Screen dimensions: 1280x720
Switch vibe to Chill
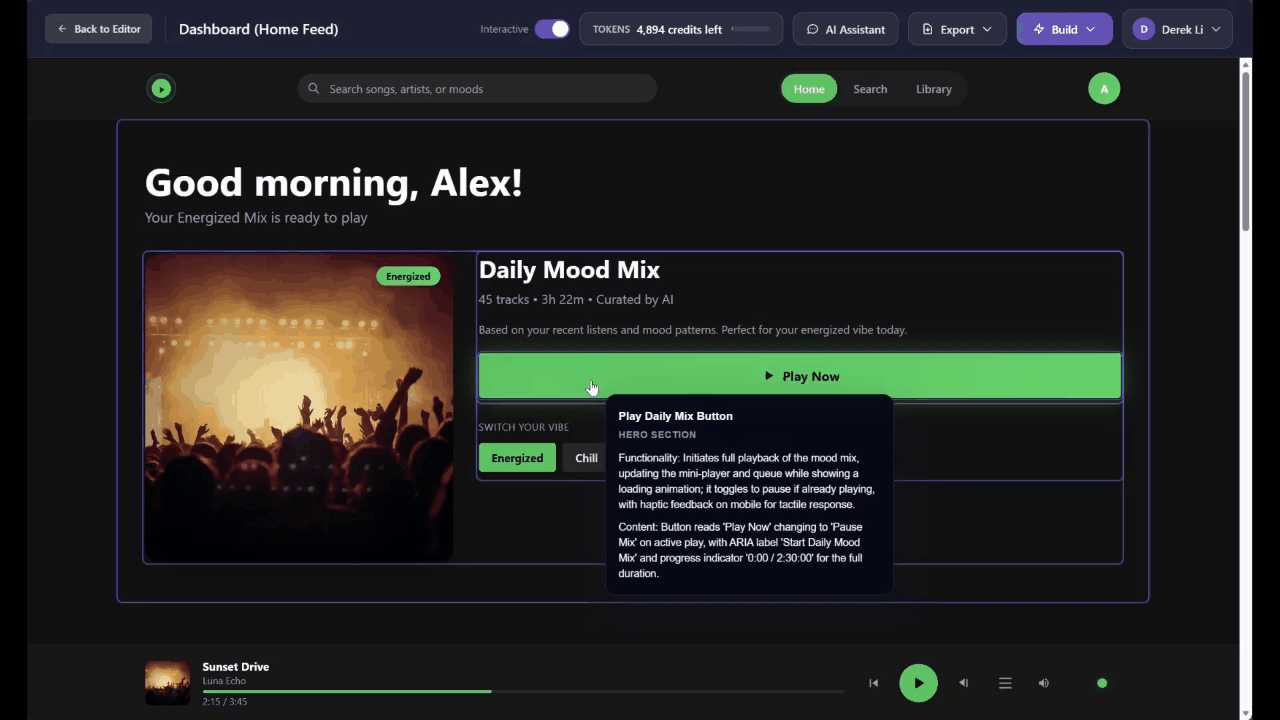pos(585,458)
